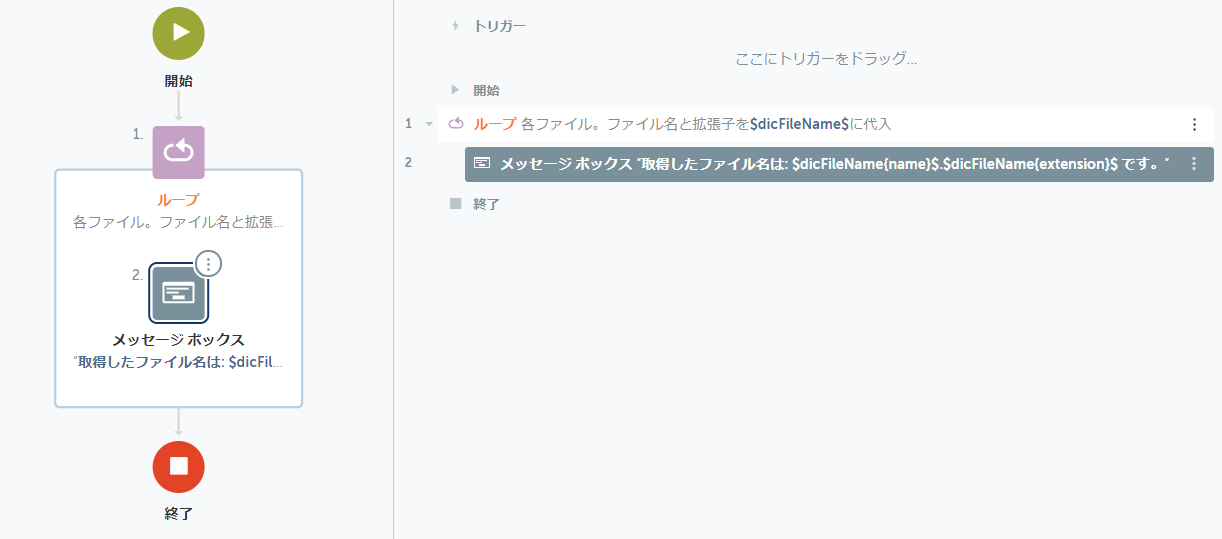1222x539 pixels.
Task: Click the 開始 label in action list
Action: coord(486,90)
